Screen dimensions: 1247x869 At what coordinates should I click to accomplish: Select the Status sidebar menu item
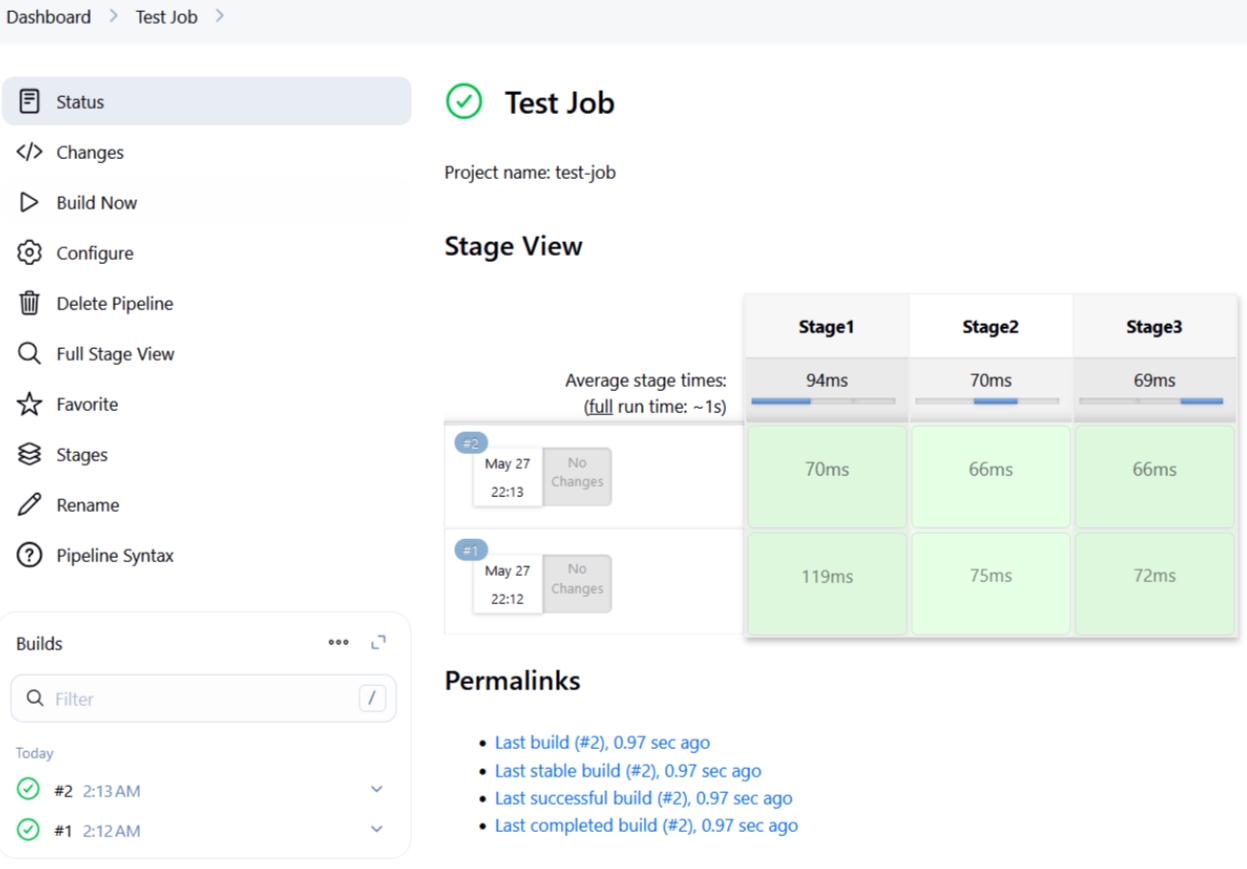point(80,102)
